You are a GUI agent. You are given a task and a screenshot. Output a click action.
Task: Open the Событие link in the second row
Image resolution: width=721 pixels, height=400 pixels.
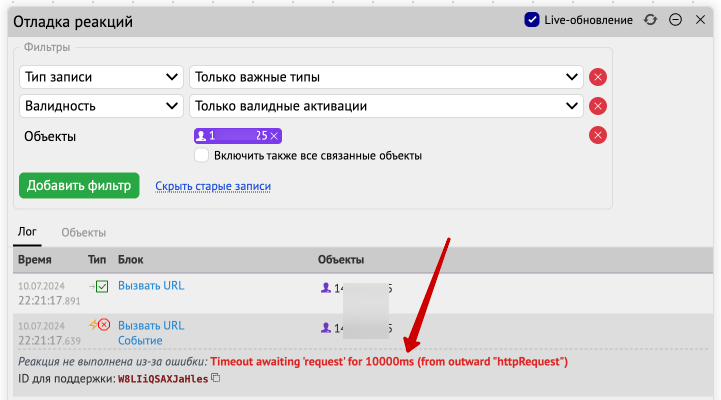tap(141, 340)
